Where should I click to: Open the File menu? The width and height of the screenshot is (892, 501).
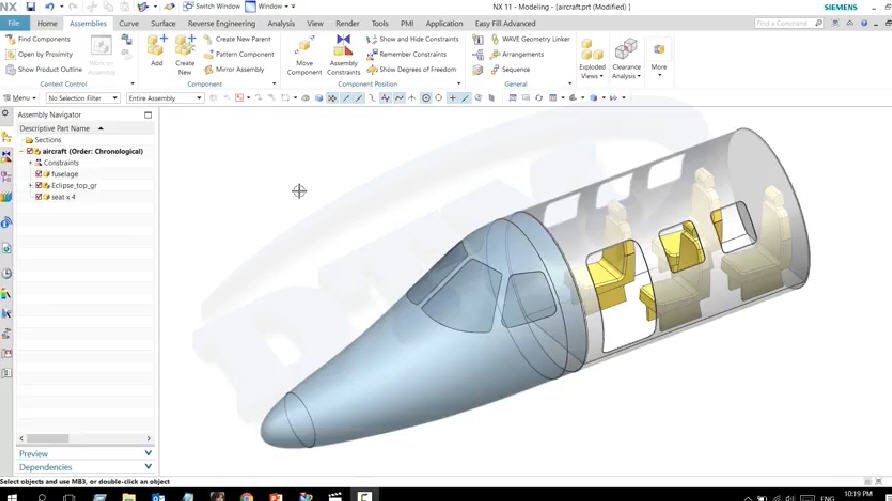[14, 23]
